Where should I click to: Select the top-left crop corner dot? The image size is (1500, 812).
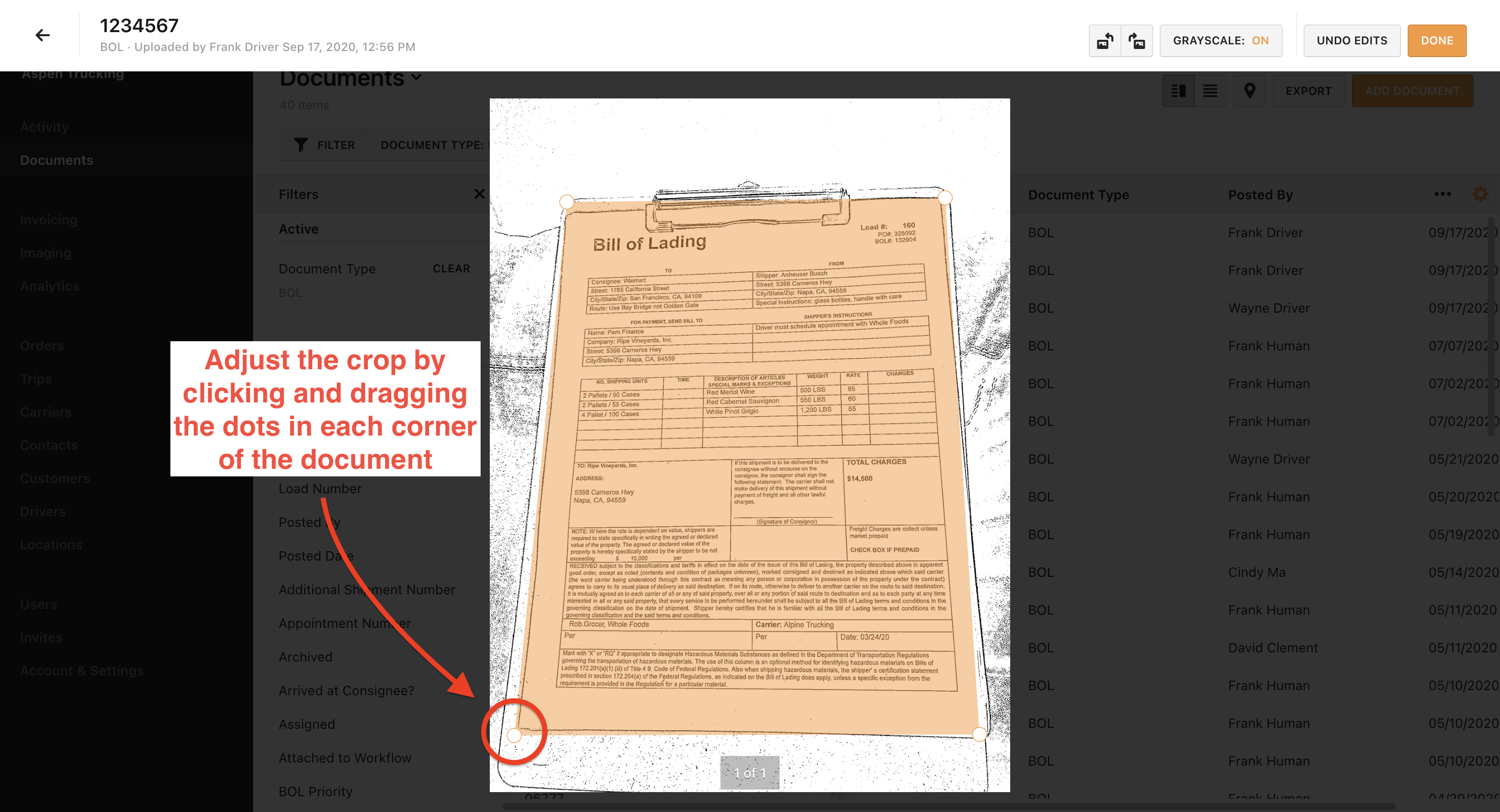click(x=566, y=202)
